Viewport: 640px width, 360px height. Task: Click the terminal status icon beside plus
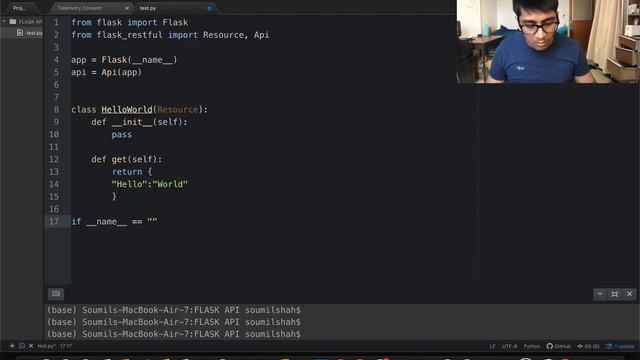[x=22, y=346]
